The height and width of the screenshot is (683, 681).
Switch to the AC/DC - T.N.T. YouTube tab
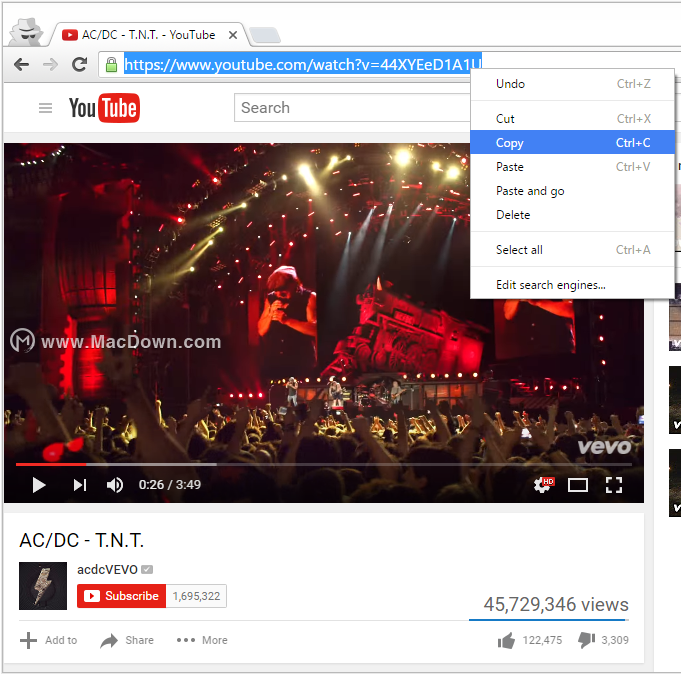[148, 35]
